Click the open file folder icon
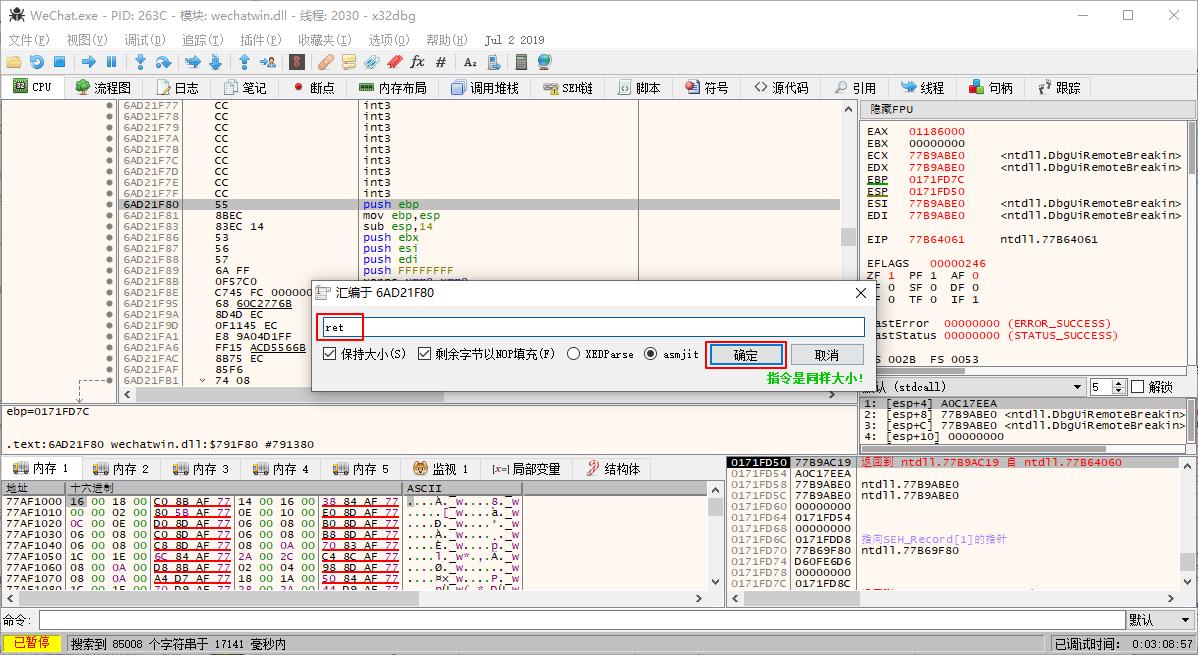 click(13, 62)
